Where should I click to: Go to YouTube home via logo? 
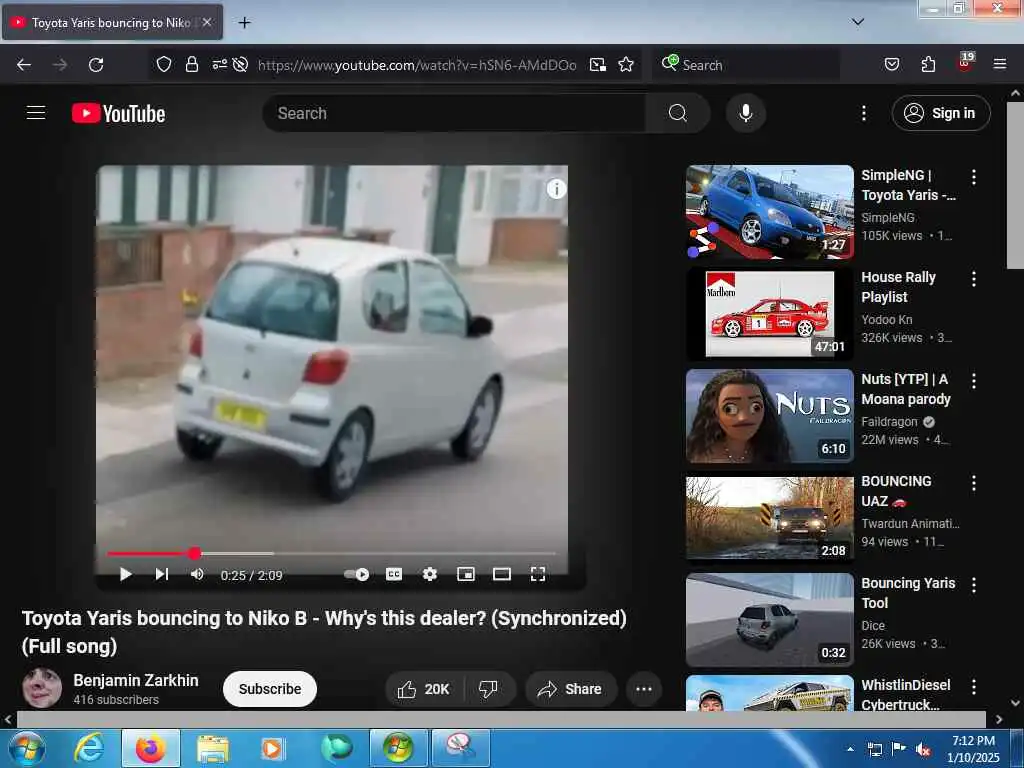pyautogui.click(x=118, y=114)
